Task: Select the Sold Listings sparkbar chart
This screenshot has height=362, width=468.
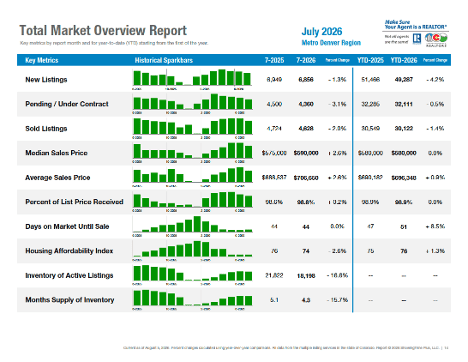Action: point(192,128)
